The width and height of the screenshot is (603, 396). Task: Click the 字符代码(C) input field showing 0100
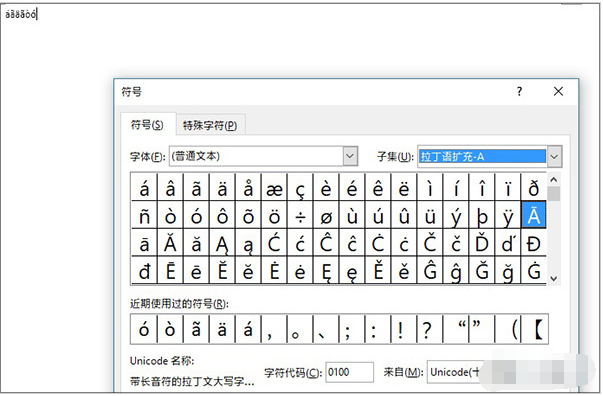click(x=349, y=372)
